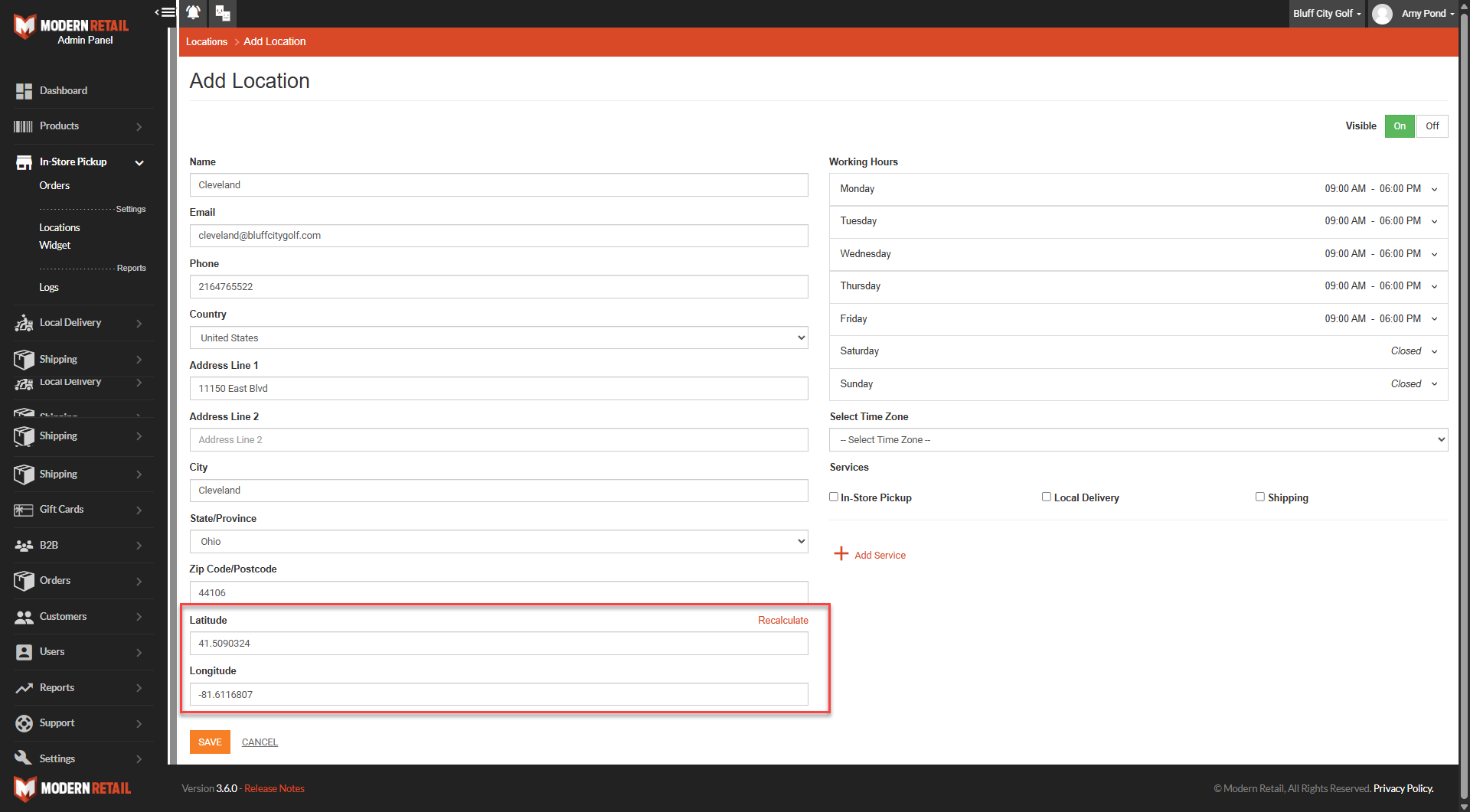
Task: Click Recalculate next to Latitude
Action: coord(782,620)
